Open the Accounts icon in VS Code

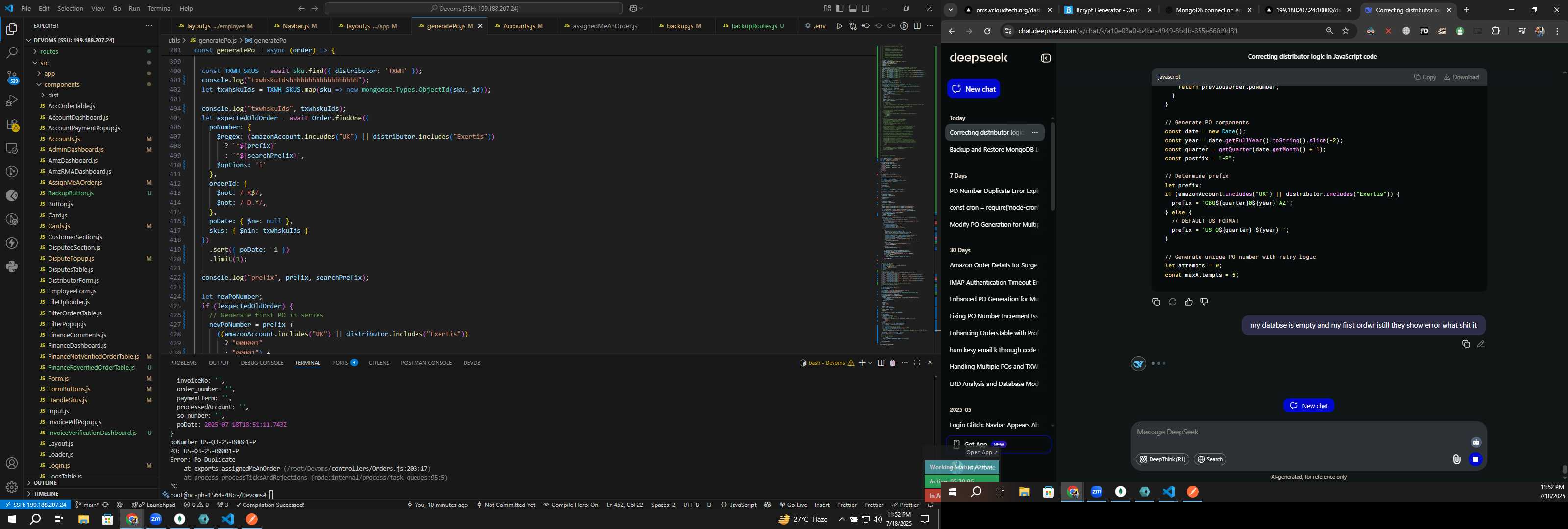(12, 464)
